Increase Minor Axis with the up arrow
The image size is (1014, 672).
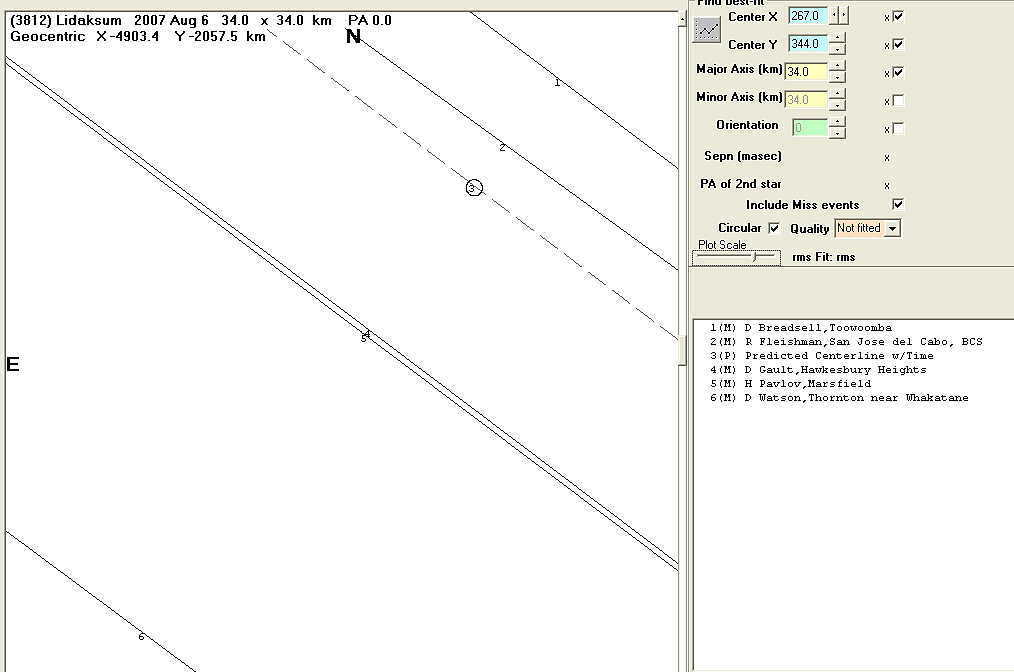(837, 94)
